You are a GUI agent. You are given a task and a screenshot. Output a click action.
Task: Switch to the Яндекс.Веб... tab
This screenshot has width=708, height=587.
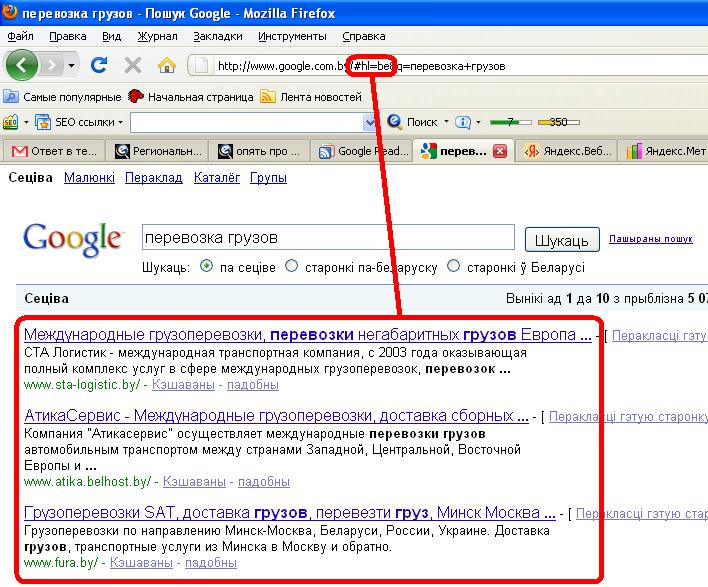click(566, 151)
